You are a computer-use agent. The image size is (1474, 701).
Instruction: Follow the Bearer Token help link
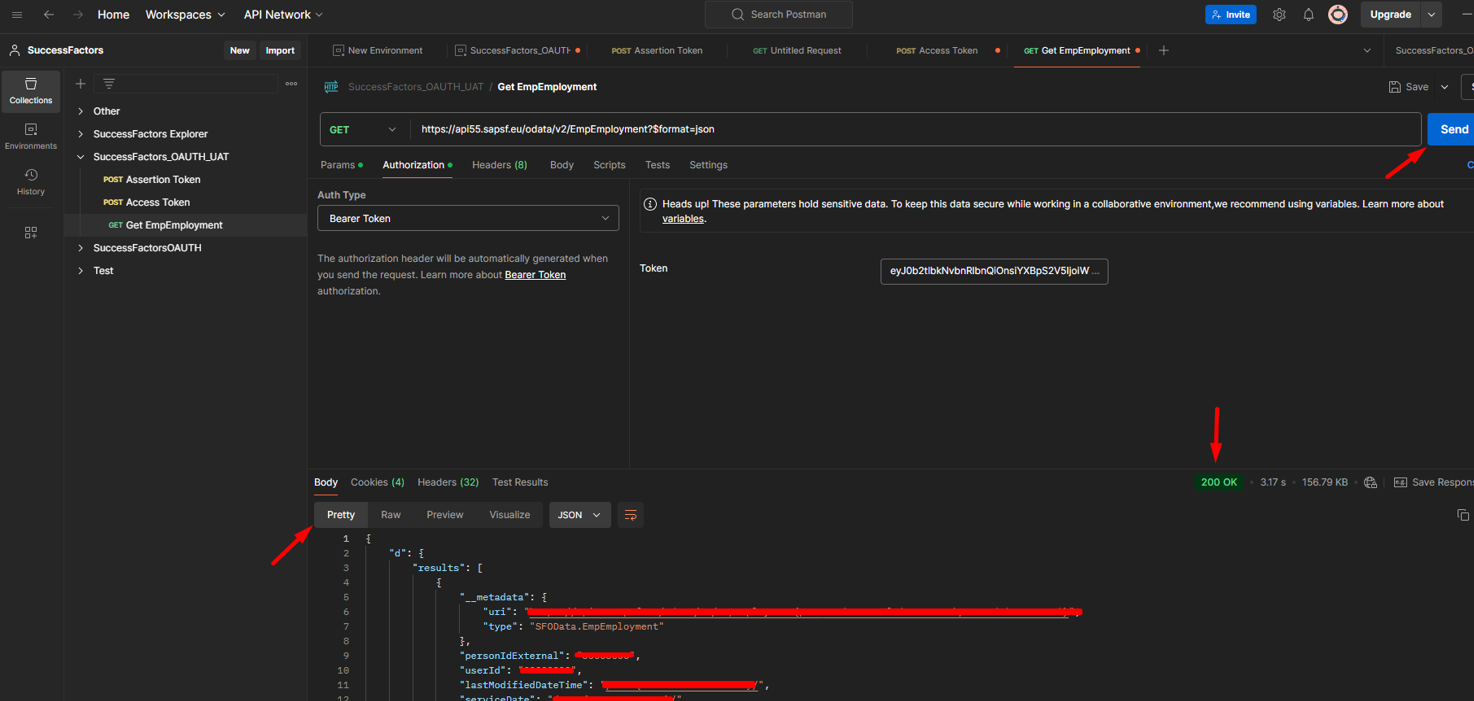click(535, 275)
